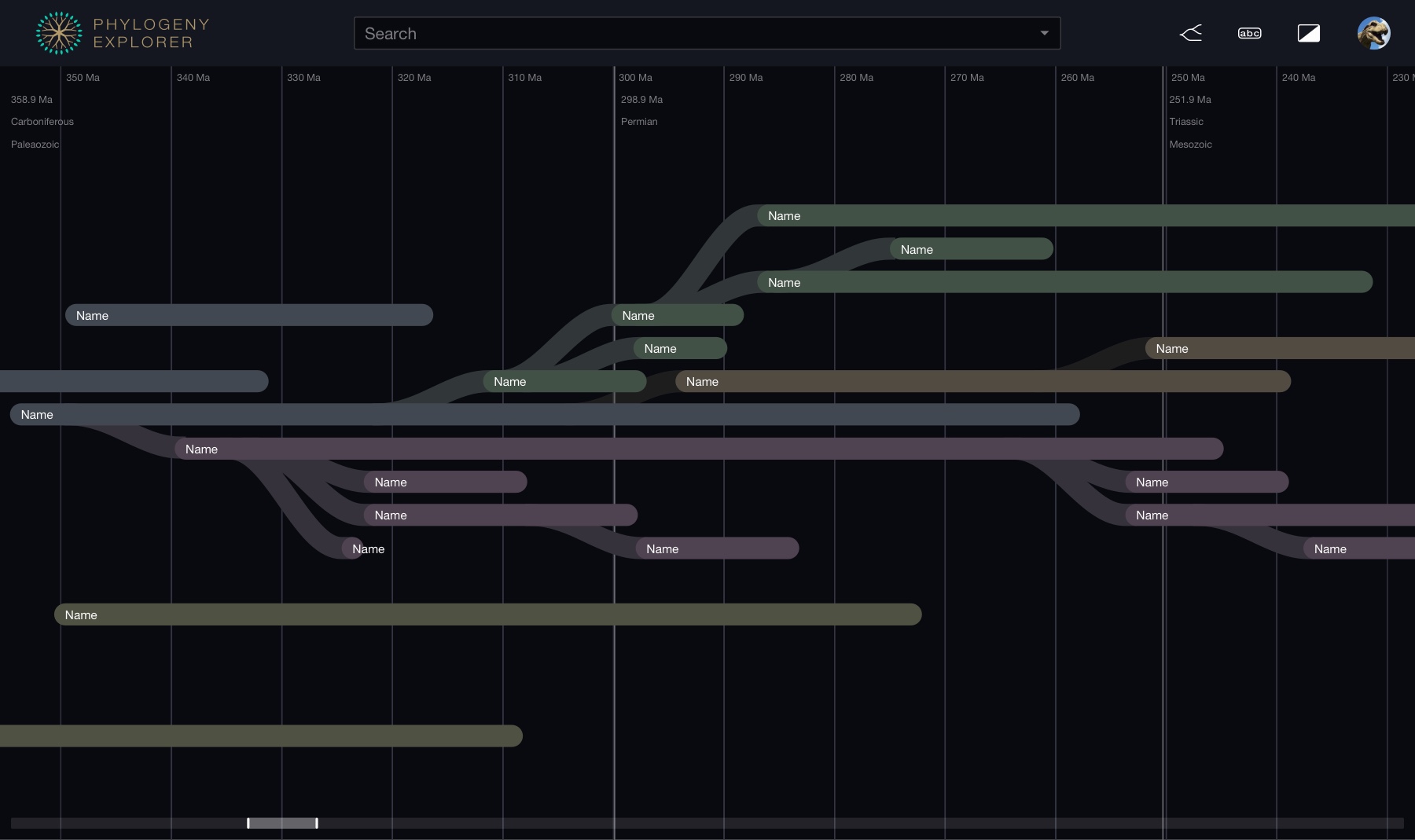Grab the left handle of the range slider
The height and width of the screenshot is (840, 1415).
coord(248,823)
